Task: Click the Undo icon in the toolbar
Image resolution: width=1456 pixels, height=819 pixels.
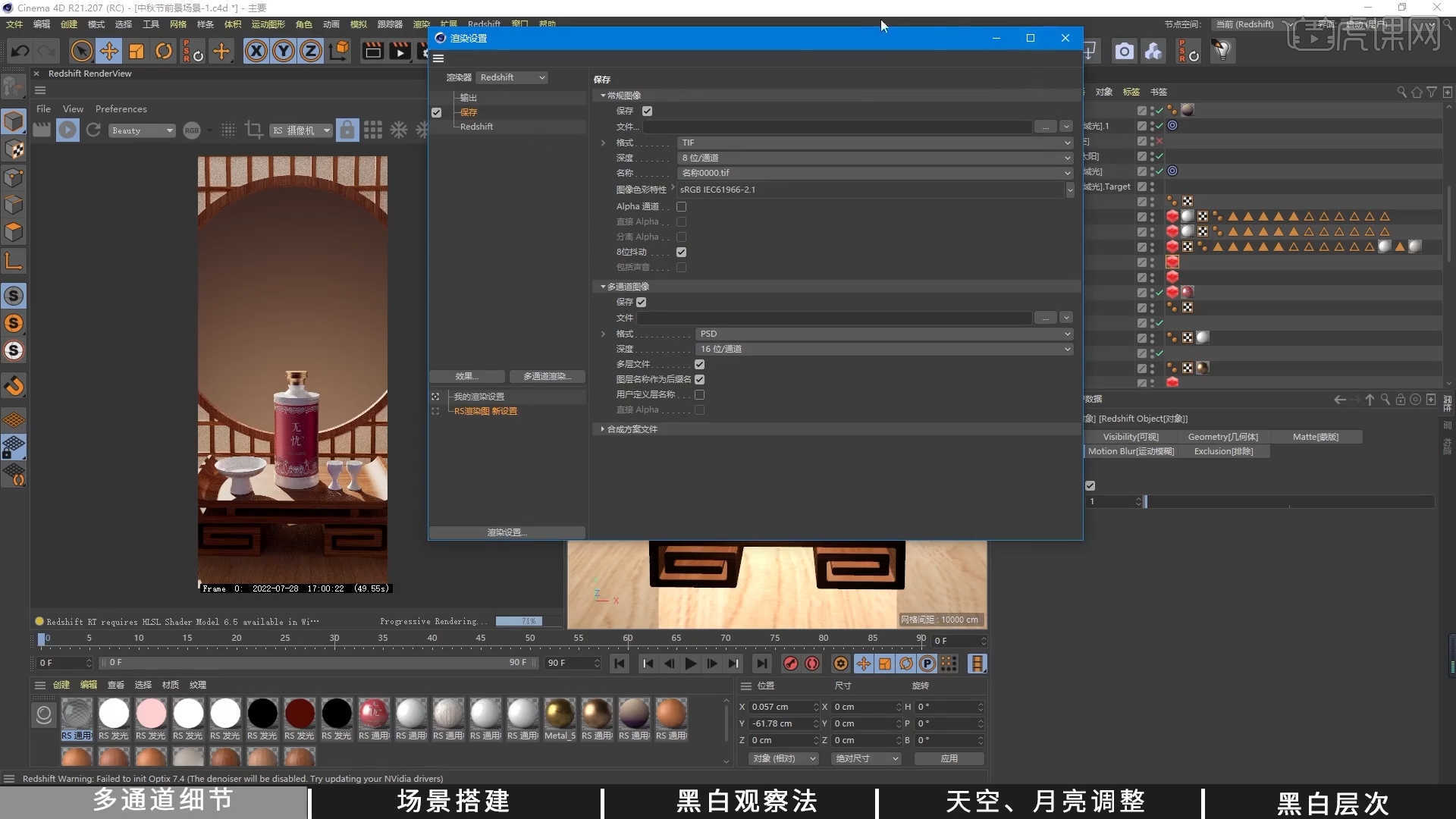Action: click(20, 50)
